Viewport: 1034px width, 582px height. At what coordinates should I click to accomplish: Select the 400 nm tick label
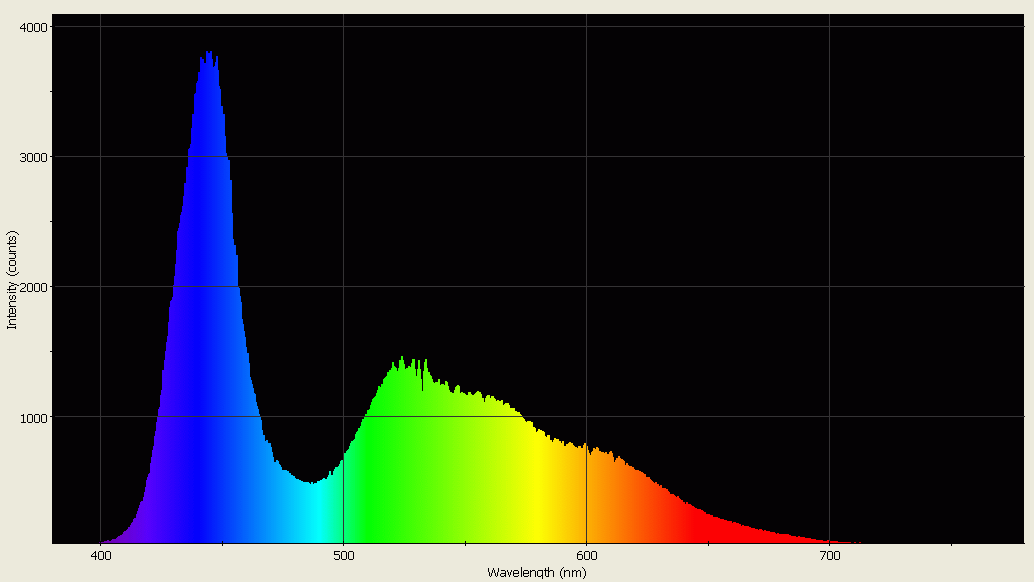[x=100, y=553]
